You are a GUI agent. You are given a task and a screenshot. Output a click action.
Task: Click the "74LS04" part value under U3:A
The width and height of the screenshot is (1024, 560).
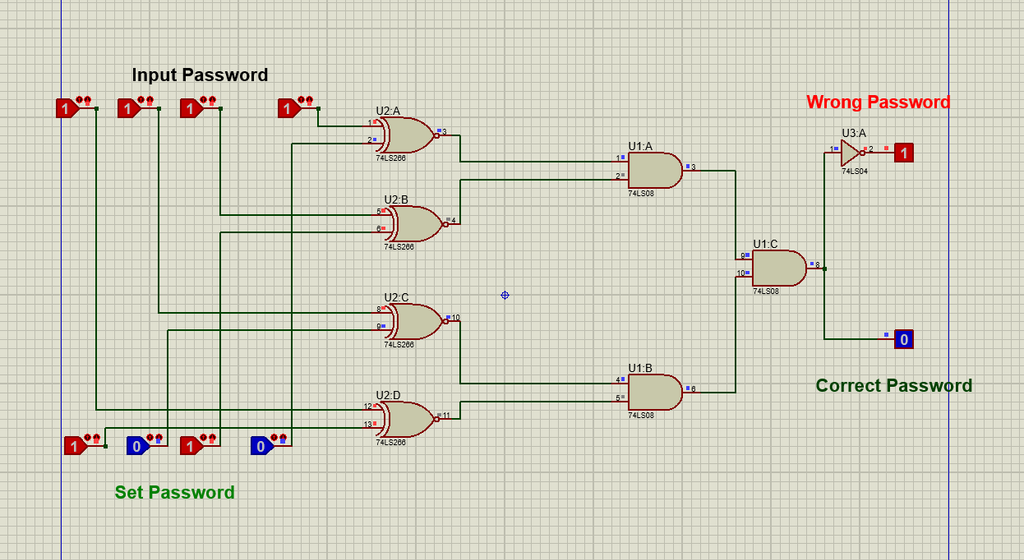pos(854,171)
